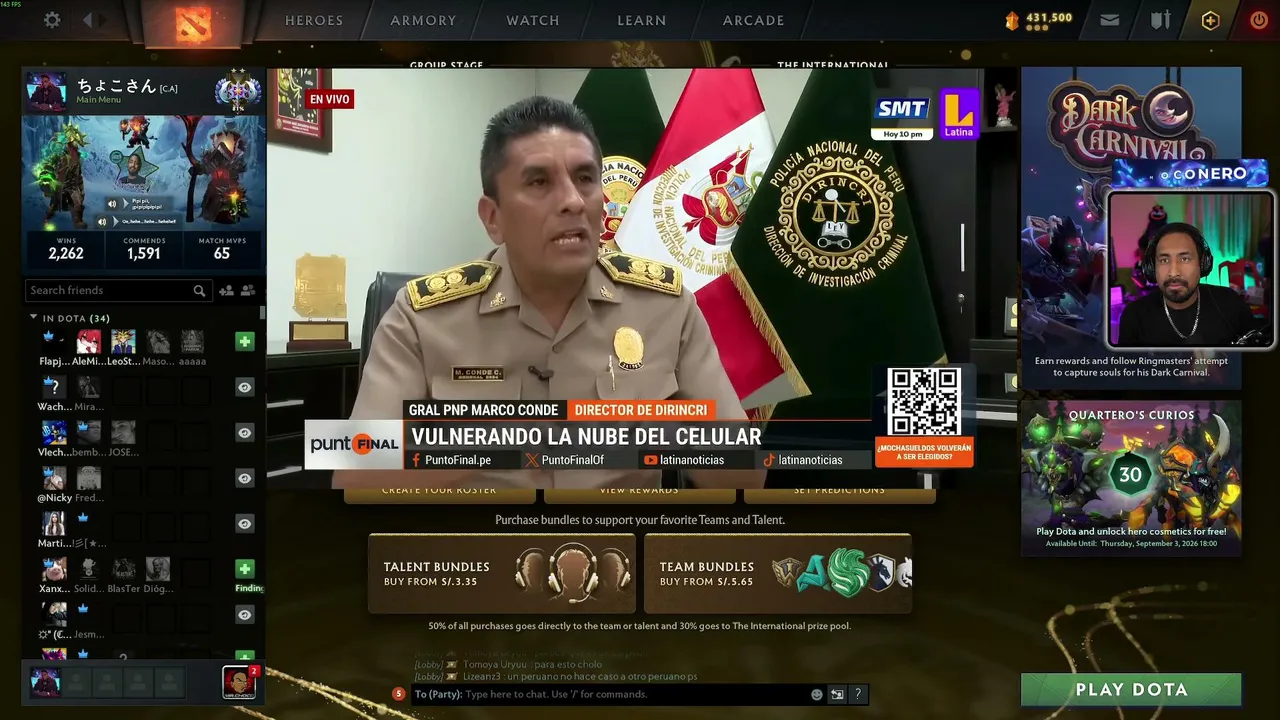Open the ARCADE tab

click(754, 20)
